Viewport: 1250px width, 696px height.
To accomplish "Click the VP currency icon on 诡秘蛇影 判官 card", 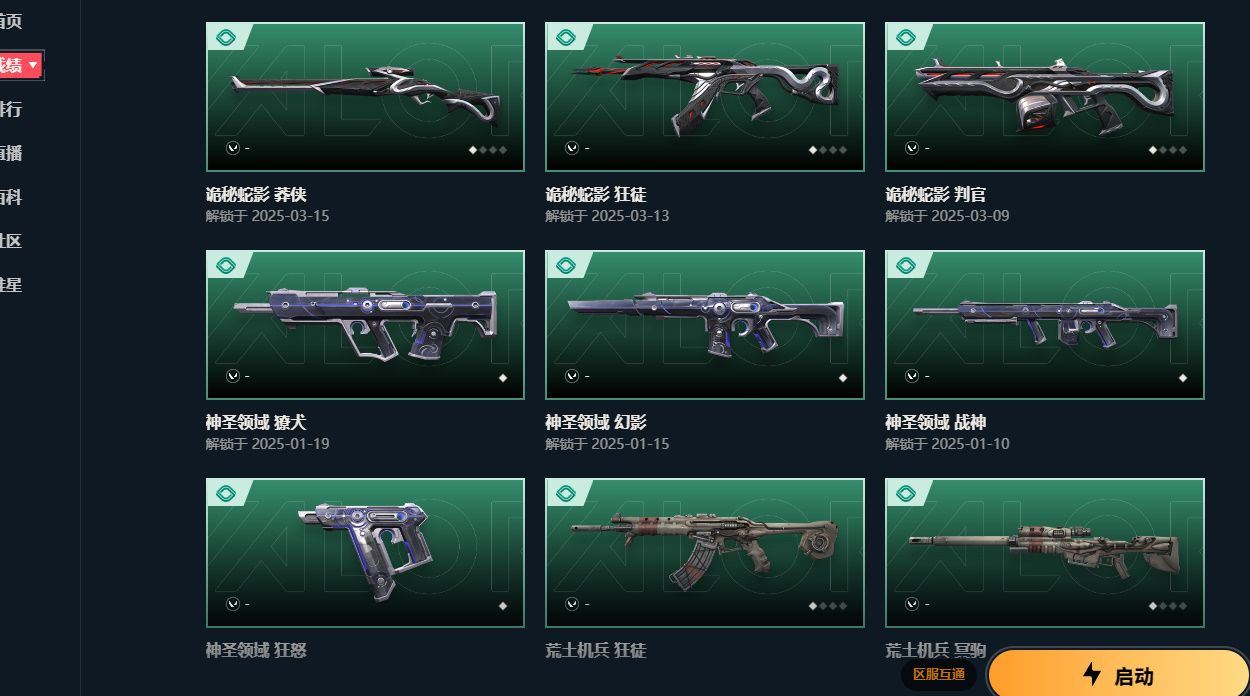I will (912, 148).
